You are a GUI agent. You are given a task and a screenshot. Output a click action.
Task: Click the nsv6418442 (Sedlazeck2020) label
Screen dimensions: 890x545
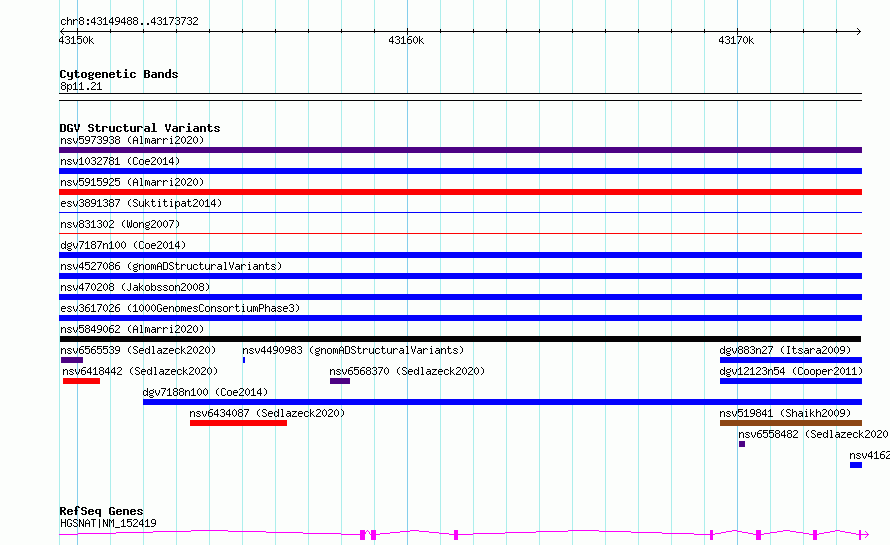point(140,371)
